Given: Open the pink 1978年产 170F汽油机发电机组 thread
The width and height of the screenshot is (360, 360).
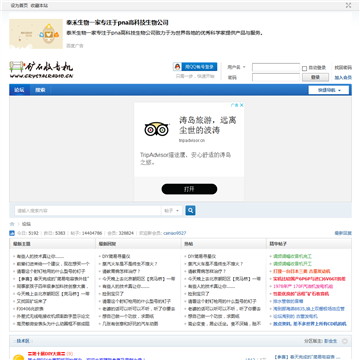Looking at the screenshot, I should [x=303, y=286].
